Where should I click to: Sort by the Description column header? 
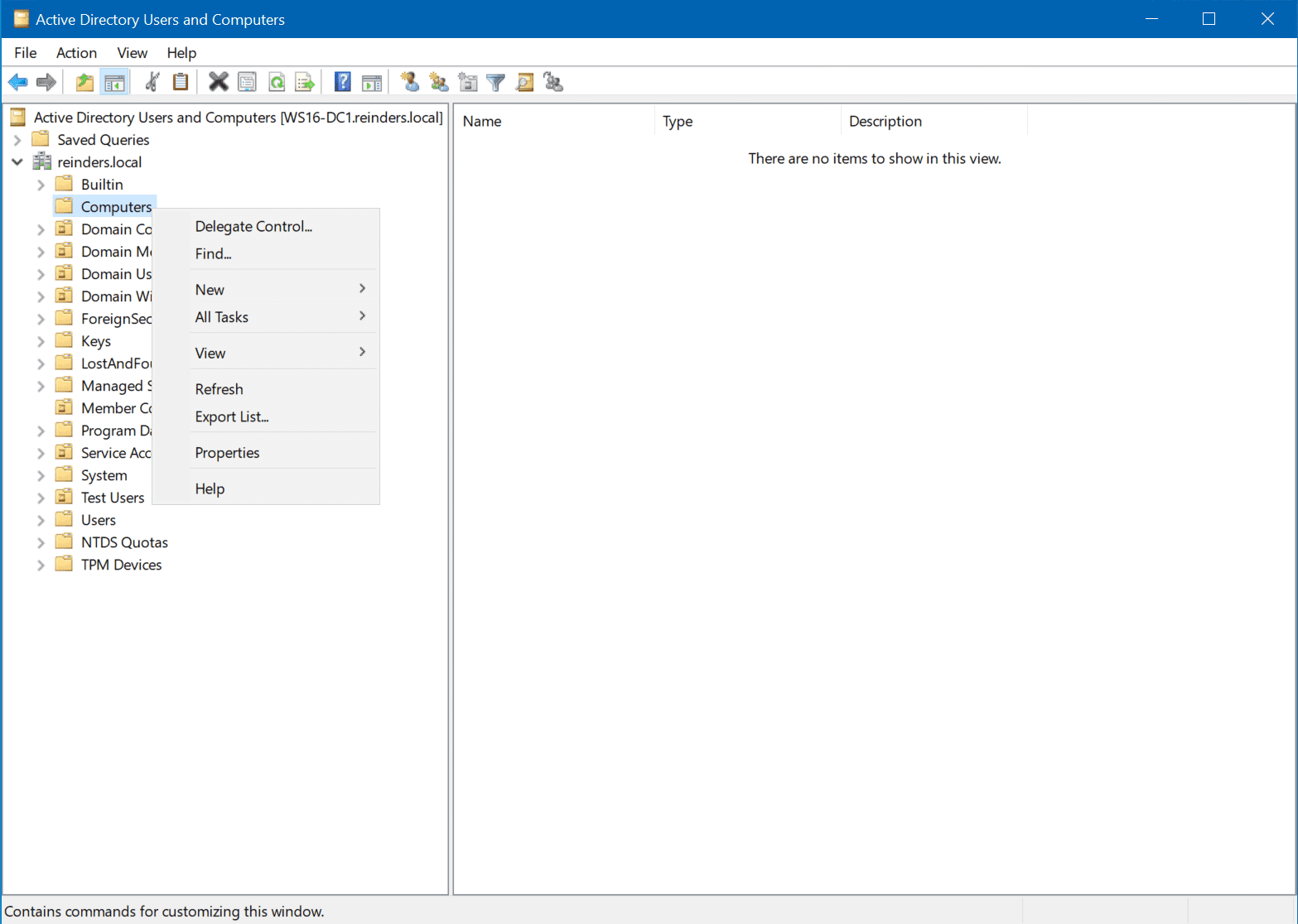tap(934, 121)
